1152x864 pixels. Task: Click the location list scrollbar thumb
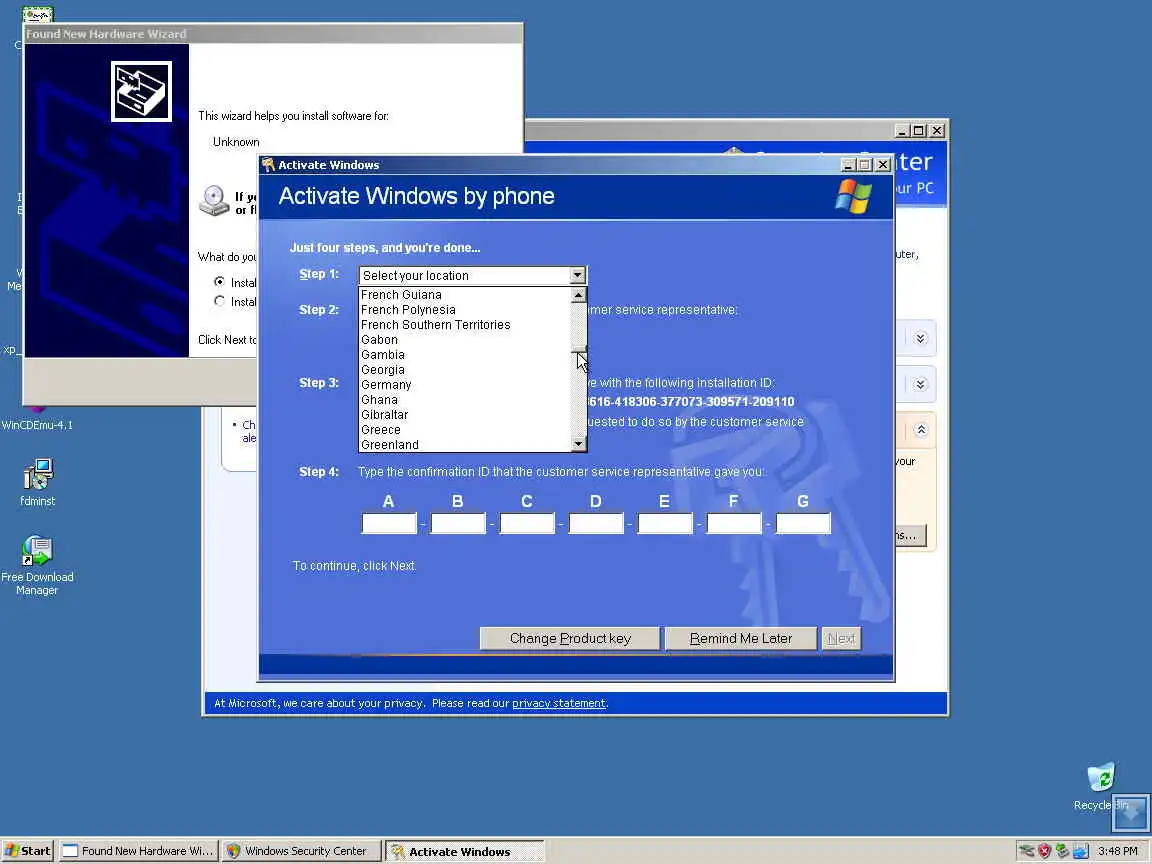coord(578,350)
